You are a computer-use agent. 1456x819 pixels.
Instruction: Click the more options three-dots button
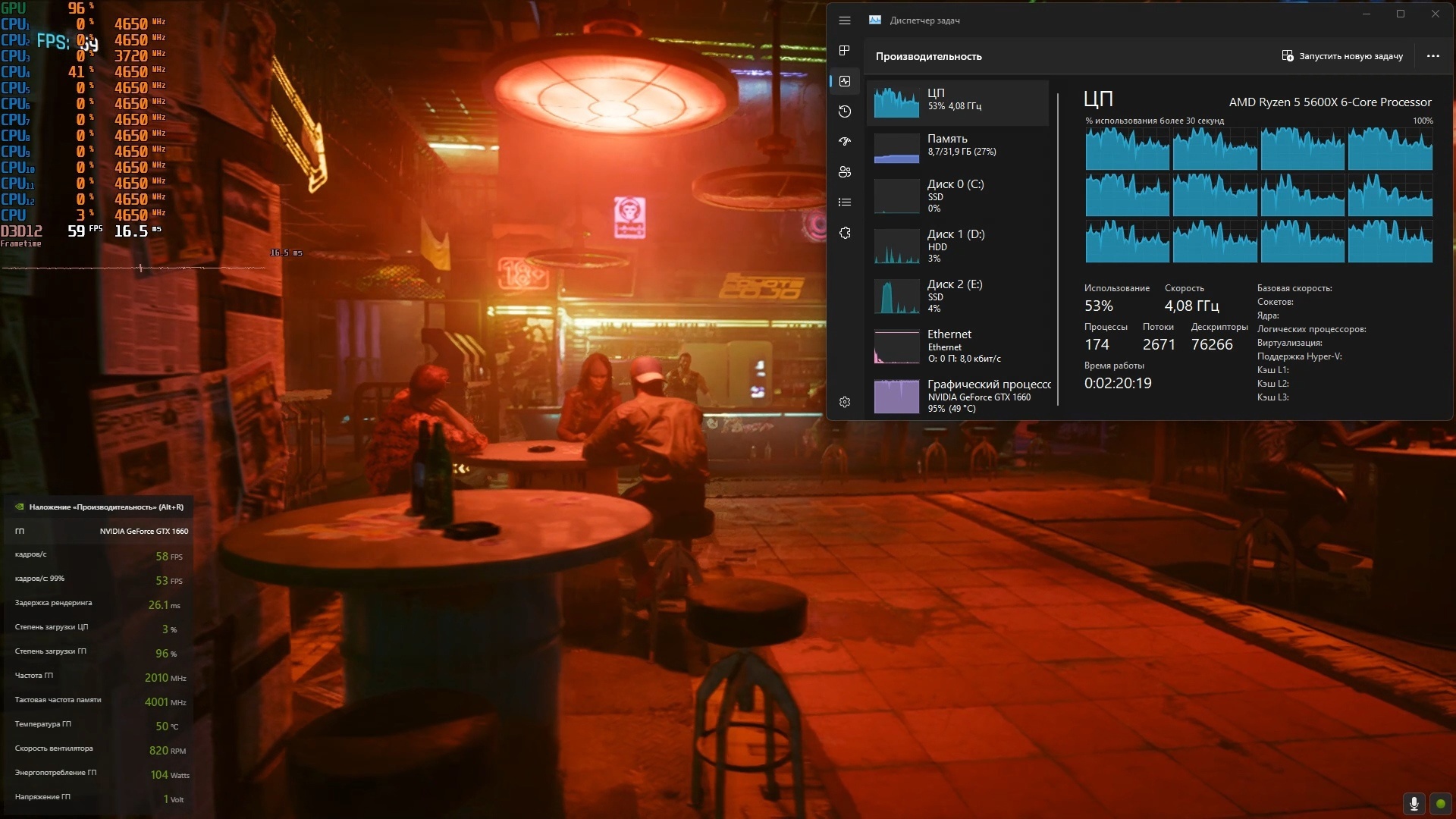(1432, 56)
